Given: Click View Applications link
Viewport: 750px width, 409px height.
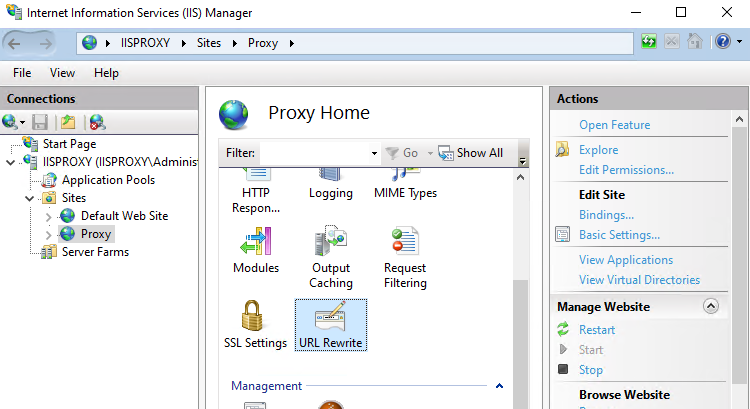Looking at the screenshot, I should 626,260.
